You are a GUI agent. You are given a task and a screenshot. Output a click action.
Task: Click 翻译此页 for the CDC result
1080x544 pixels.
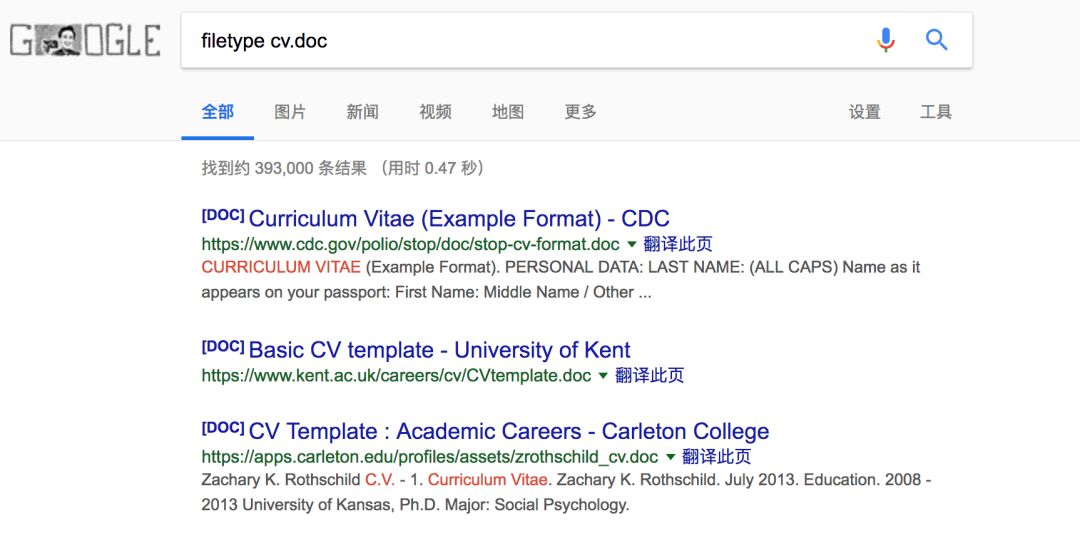[x=678, y=244]
